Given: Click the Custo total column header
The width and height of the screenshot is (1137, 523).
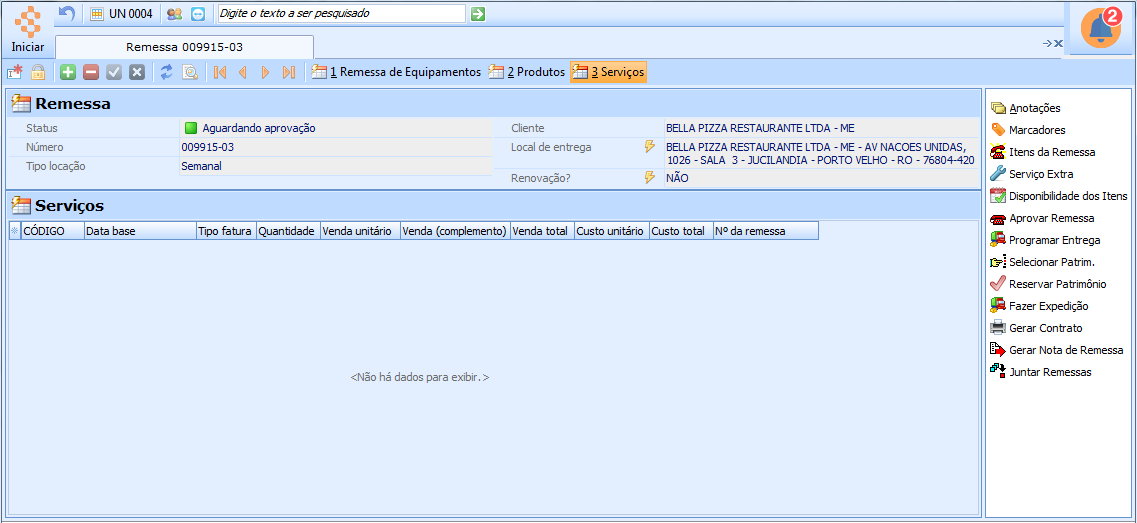Looking at the screenshot, I should [x=681, y=231].
